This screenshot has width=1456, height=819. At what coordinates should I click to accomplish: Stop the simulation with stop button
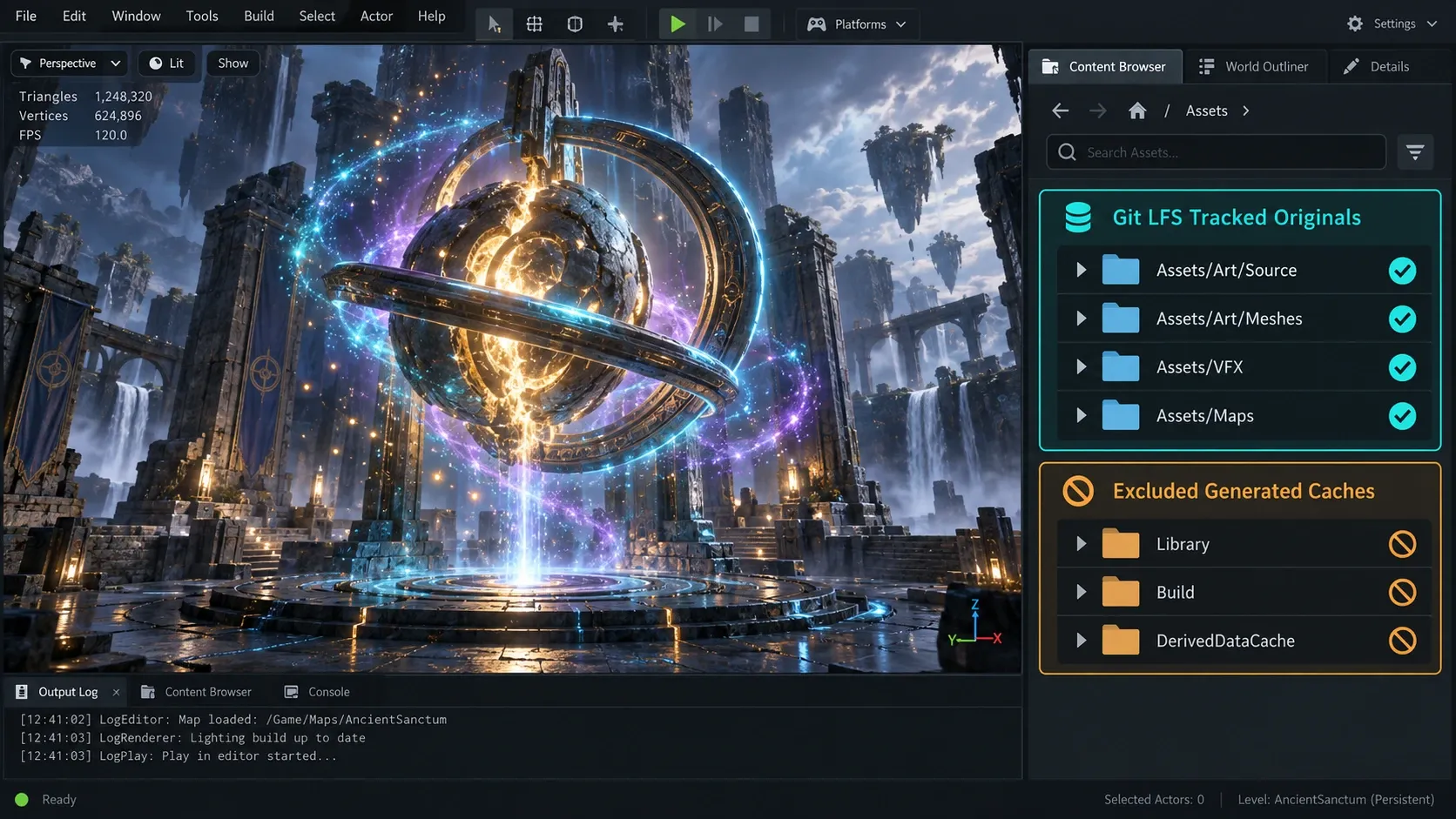[752, 24]
